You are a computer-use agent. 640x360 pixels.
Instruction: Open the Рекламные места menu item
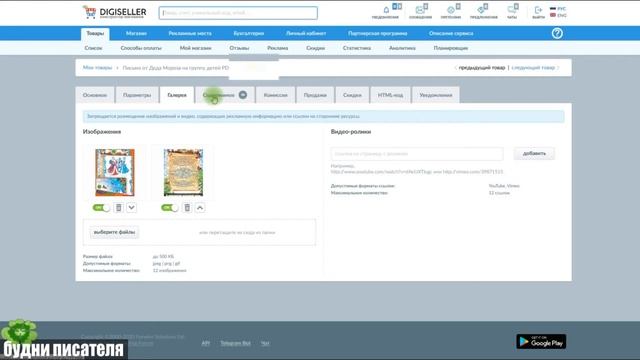[x=190, y=33]
